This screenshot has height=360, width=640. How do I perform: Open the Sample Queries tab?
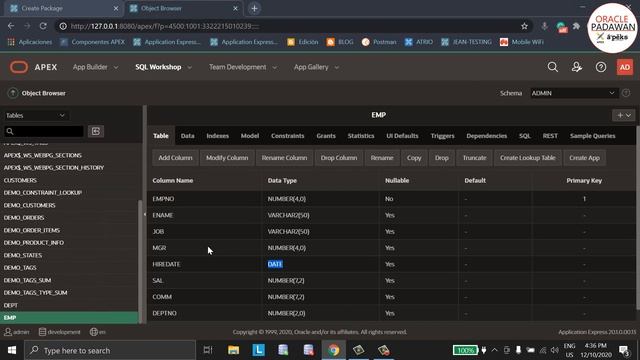click(592, 136)
